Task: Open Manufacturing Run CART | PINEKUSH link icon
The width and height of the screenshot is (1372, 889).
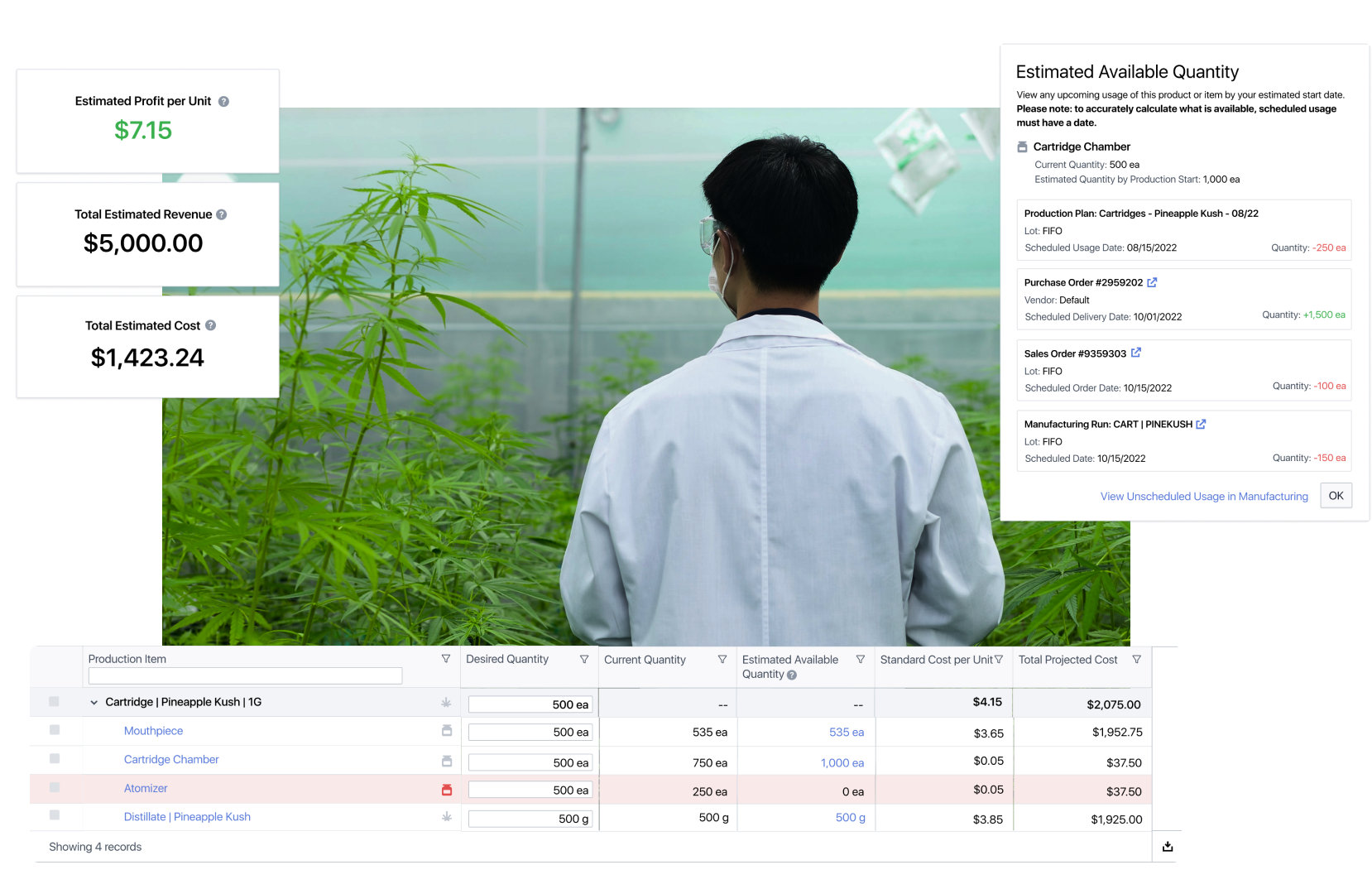Action: 1201,424
